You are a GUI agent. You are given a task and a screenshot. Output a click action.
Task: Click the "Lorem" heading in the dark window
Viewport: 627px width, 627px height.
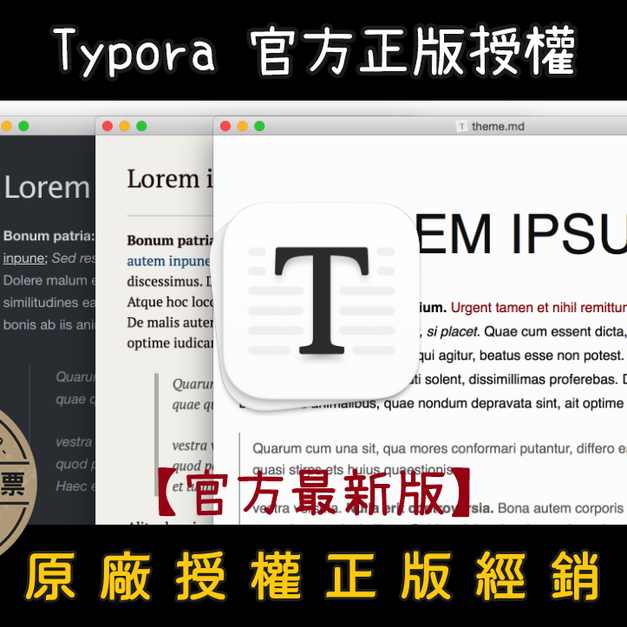point(47,188)
